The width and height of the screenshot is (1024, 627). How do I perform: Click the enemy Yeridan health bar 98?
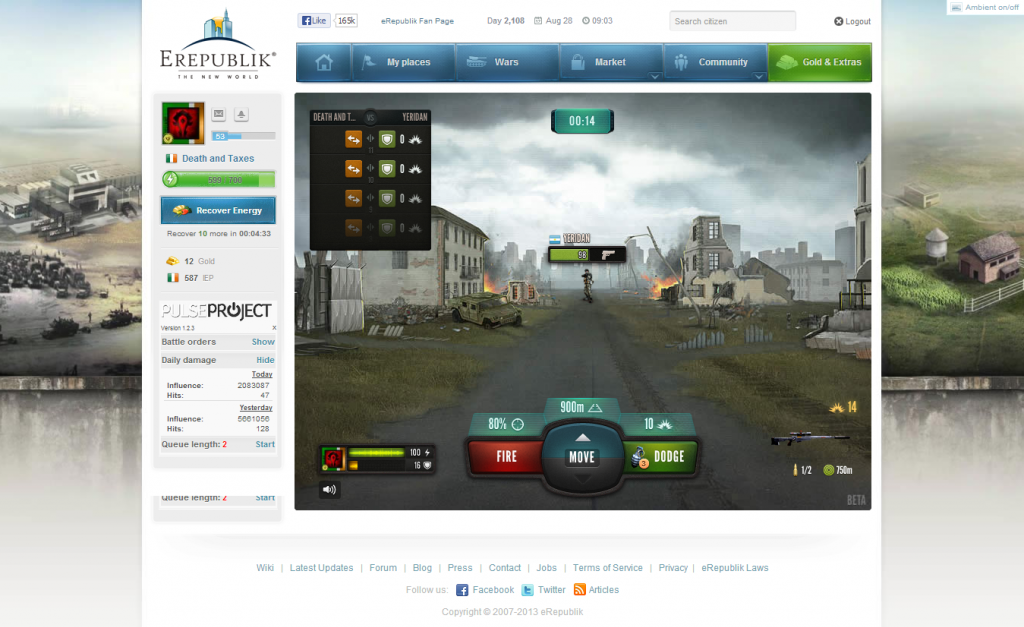[569, 255]
